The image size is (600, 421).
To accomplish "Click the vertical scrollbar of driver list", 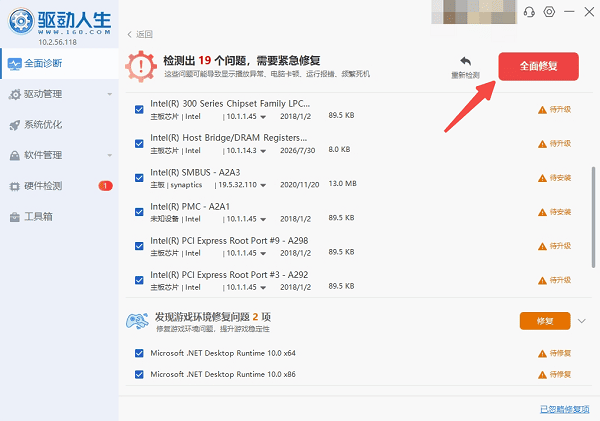I will coord(593,217).
